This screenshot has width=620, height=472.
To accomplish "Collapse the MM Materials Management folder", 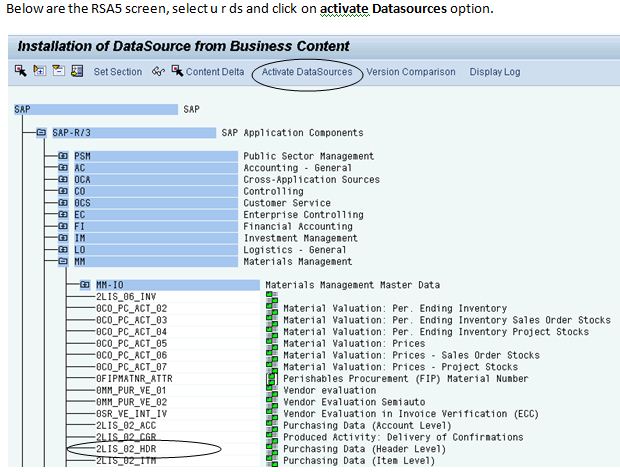I will coord(63,261).
